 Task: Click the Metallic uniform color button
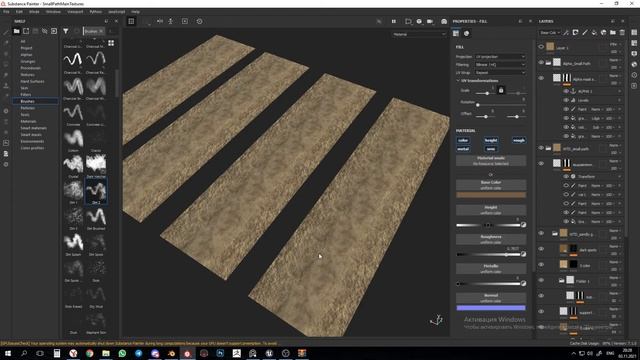coord(491,269)
